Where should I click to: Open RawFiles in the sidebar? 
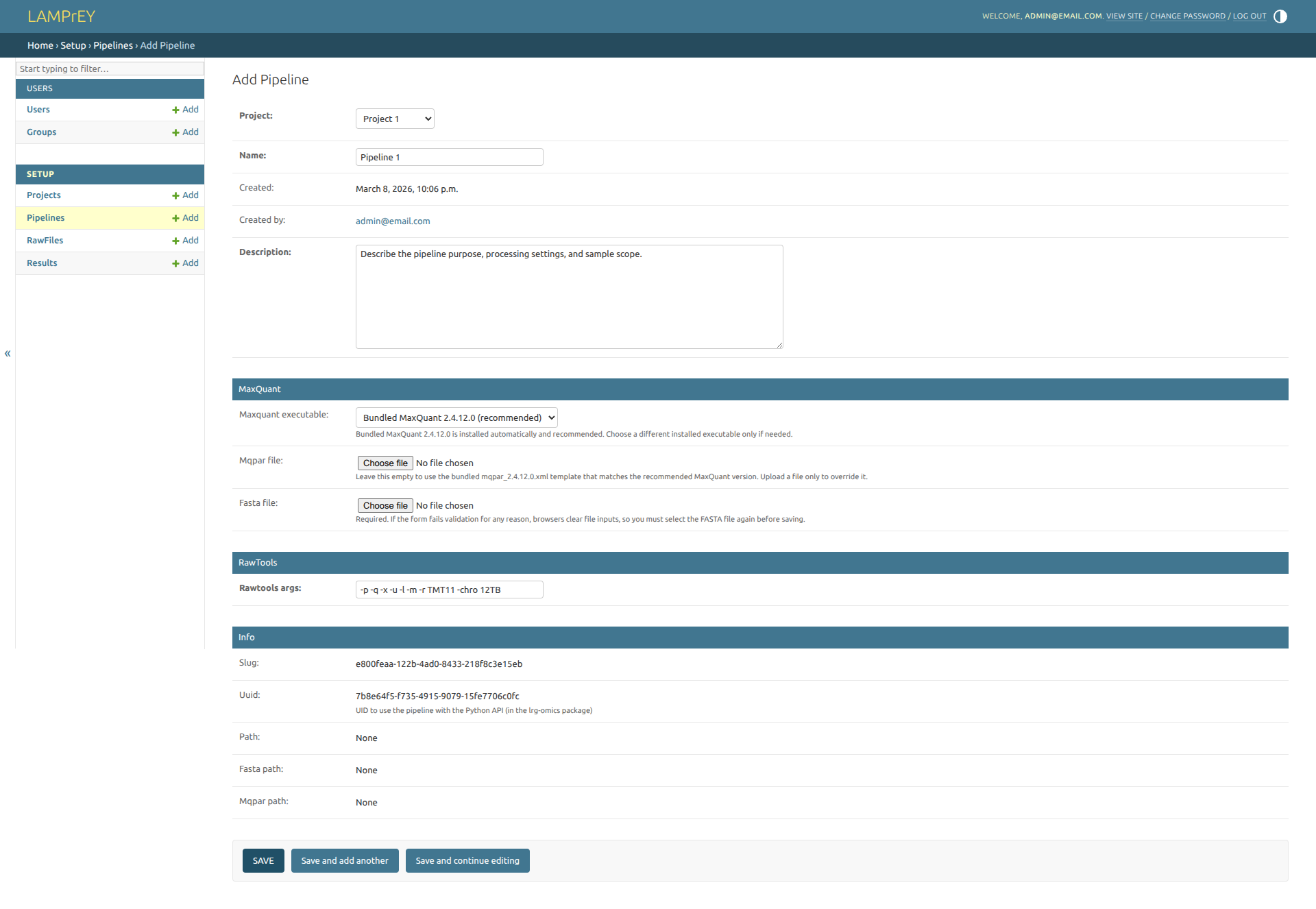[45, 241]
